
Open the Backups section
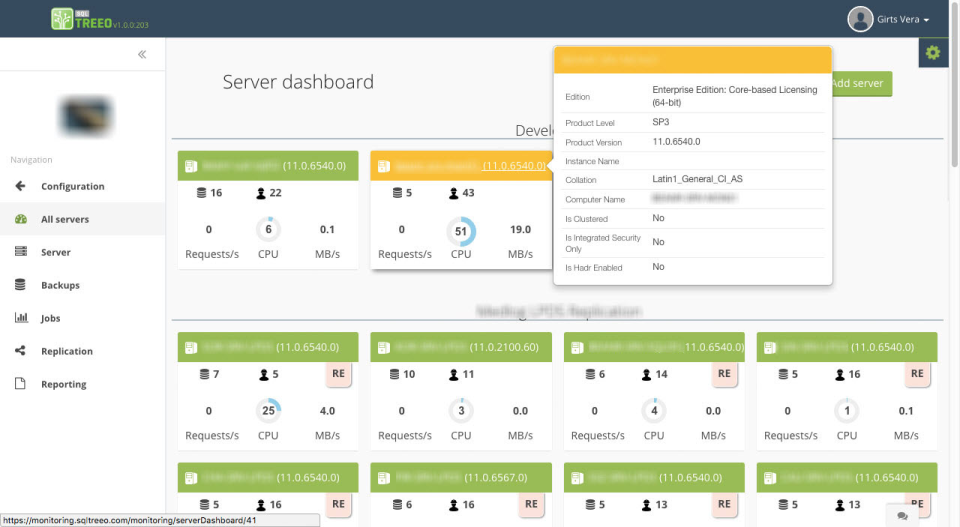coord(60,285)
